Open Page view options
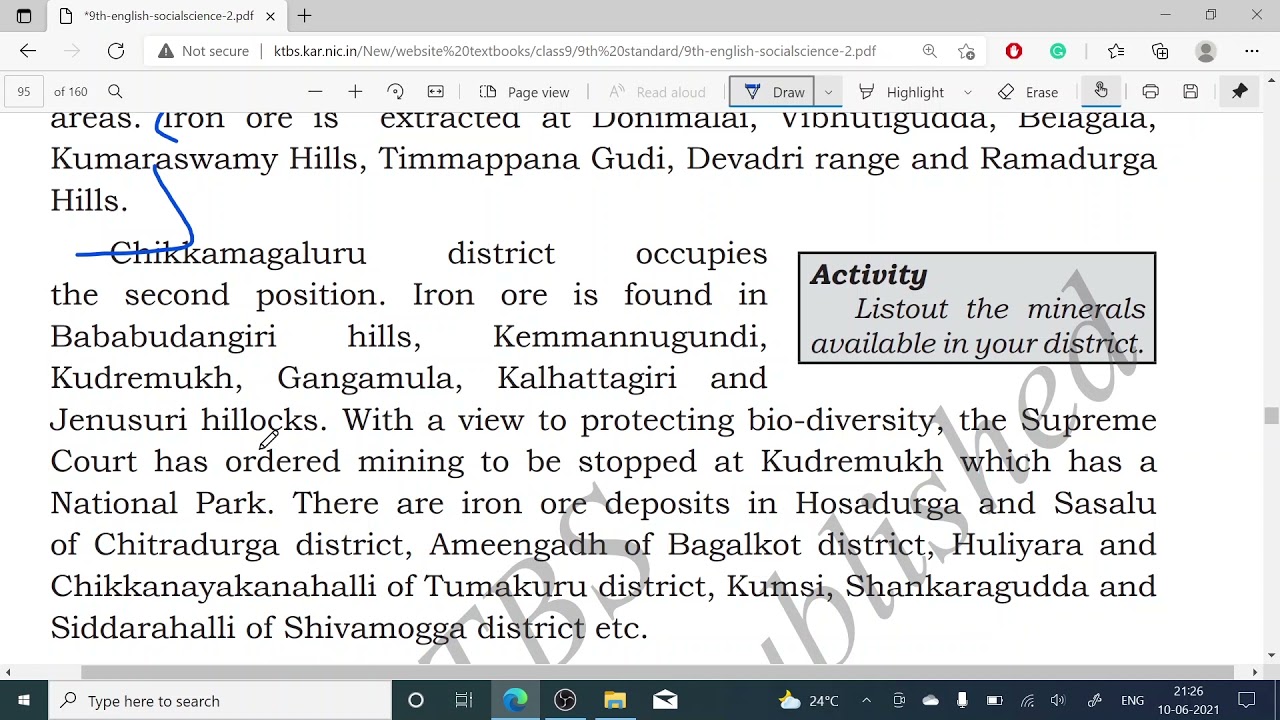The image size is (1280, 720). 524,92
